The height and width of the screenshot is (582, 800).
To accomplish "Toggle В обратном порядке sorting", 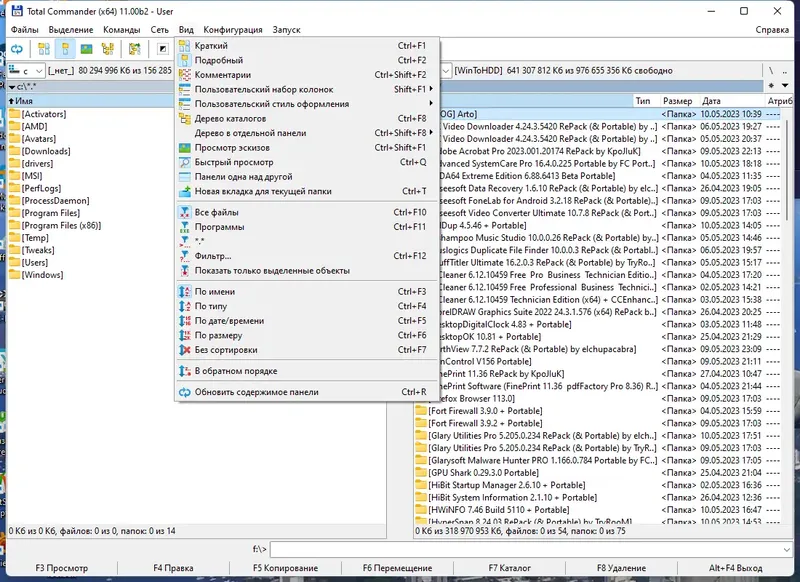I will (307, 371).
